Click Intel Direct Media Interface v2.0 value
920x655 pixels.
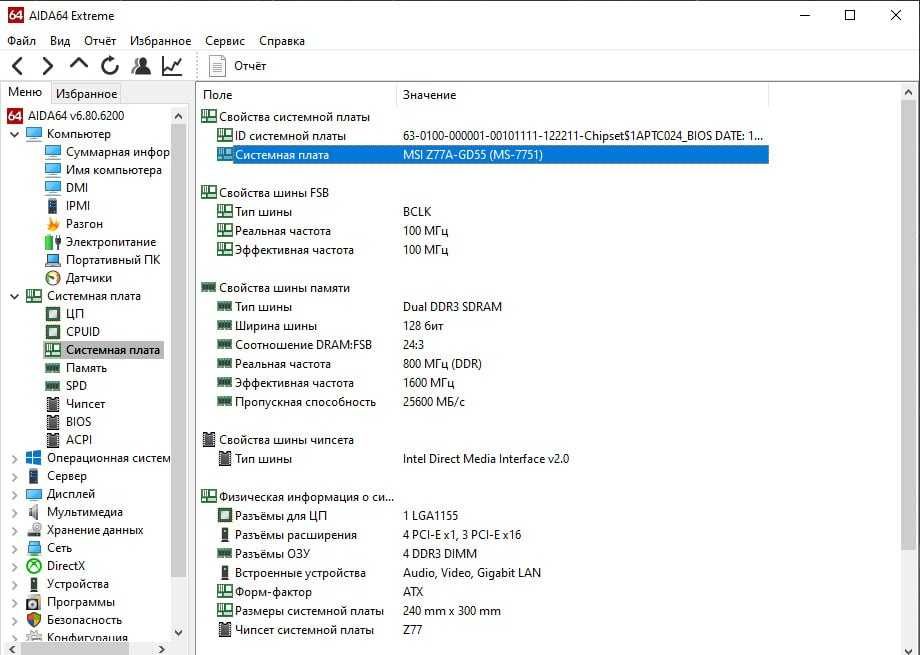pos(486,459)
